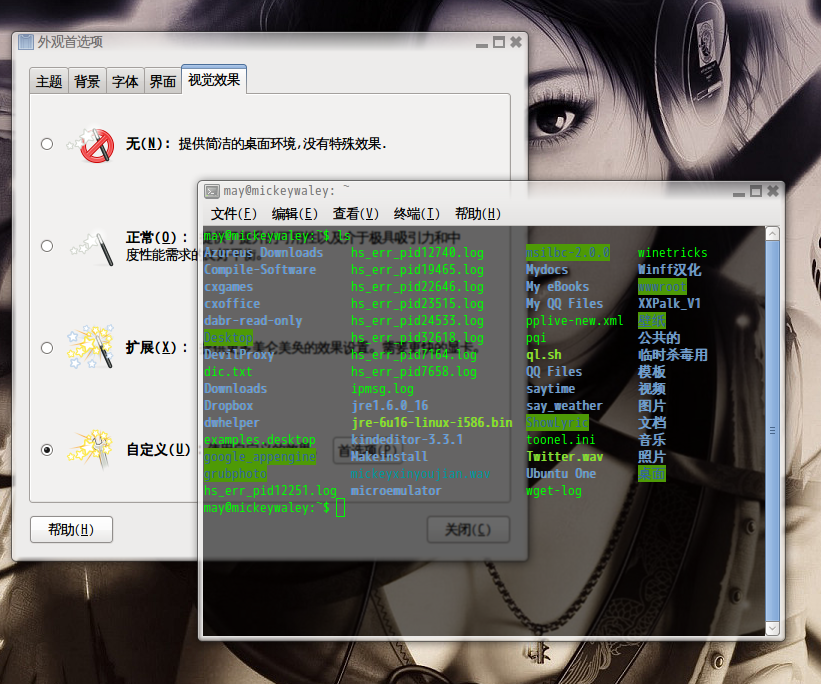Click 'cxgames' in the terminal output
The width and height of the screenshot is (821, 684).
[x=229, y=287]
